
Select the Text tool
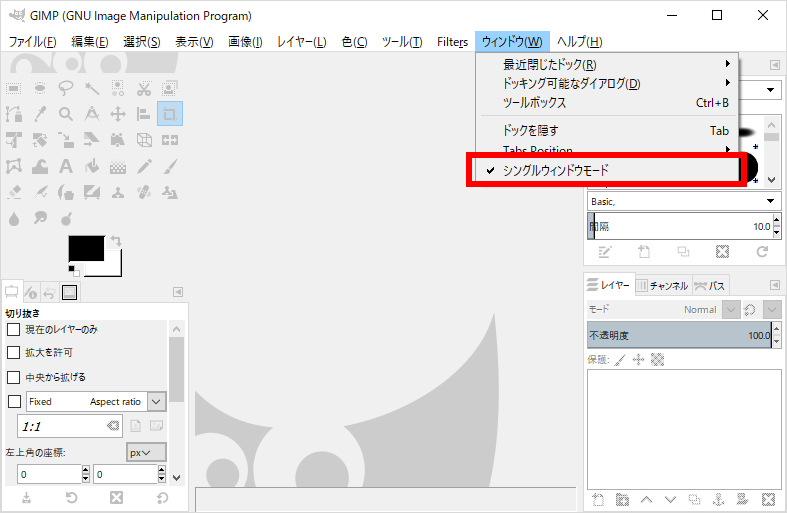coord(66,166)
